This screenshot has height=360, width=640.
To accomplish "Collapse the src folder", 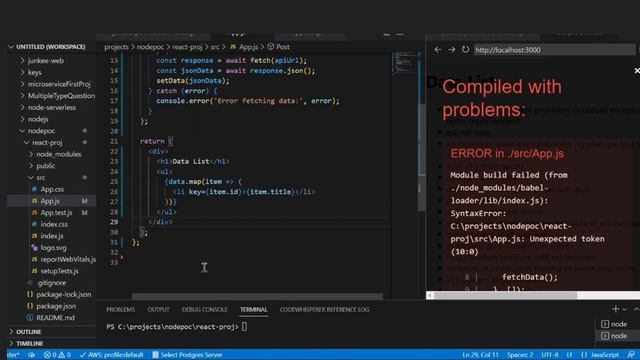I will click(40, 178).
